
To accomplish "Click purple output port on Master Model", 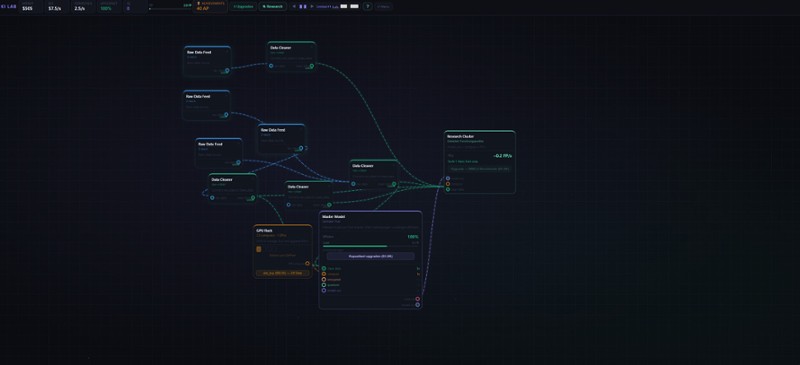I will [417, 305].
